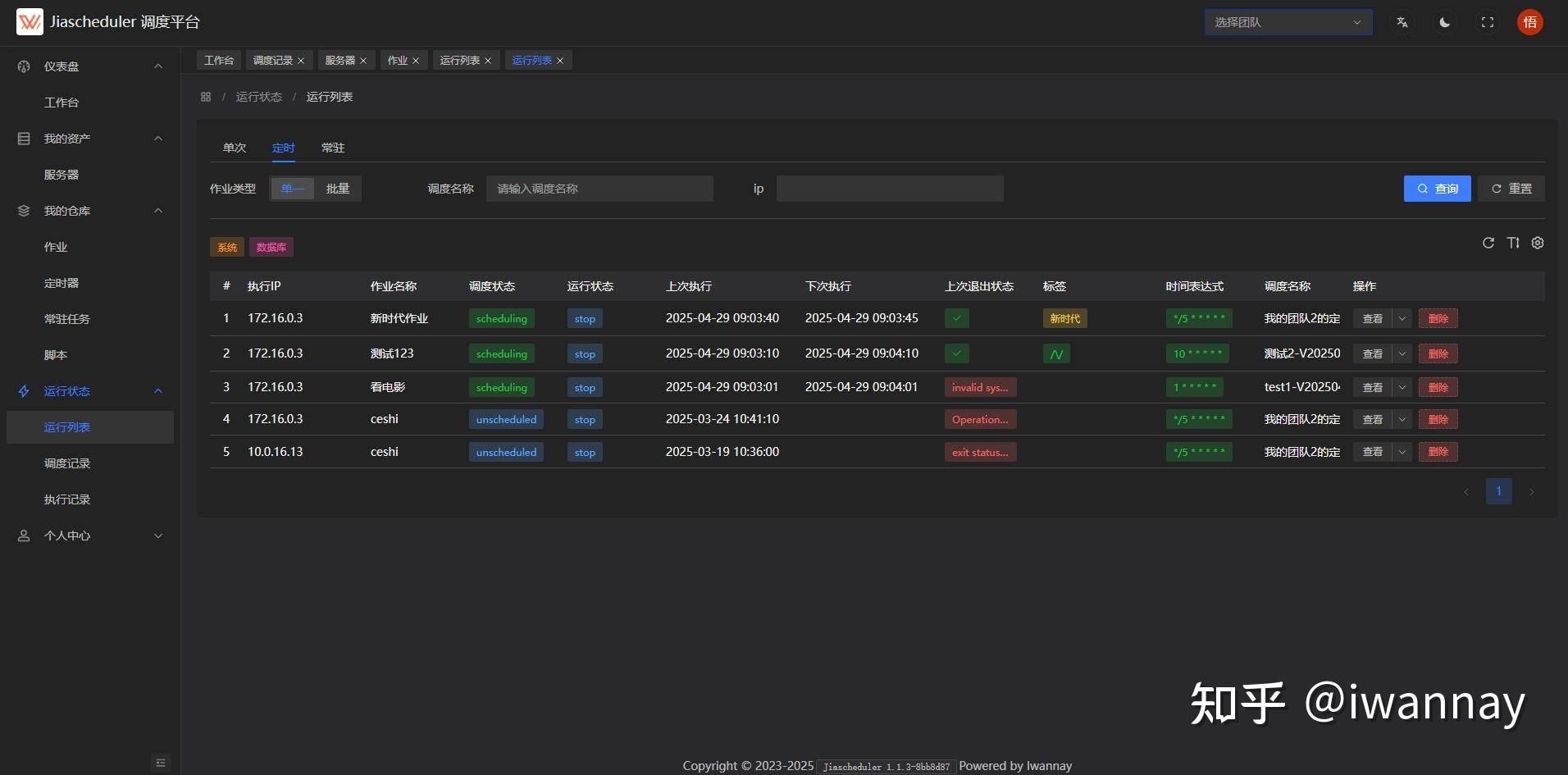Open the action dropdown for 看电影 row
Viewport: 1568px width, 775px height.
point(1402,387)
